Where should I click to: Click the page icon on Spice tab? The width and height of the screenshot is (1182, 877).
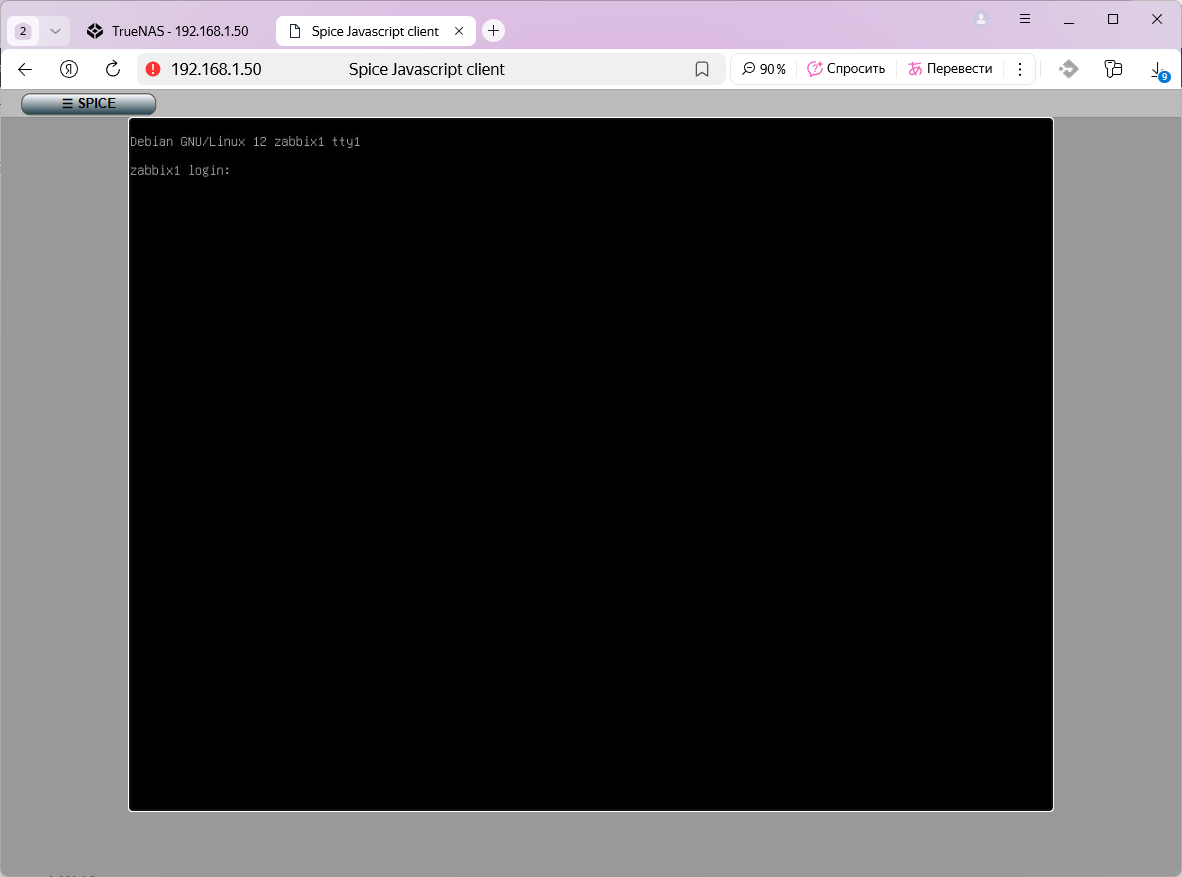(x=296, y=31)
